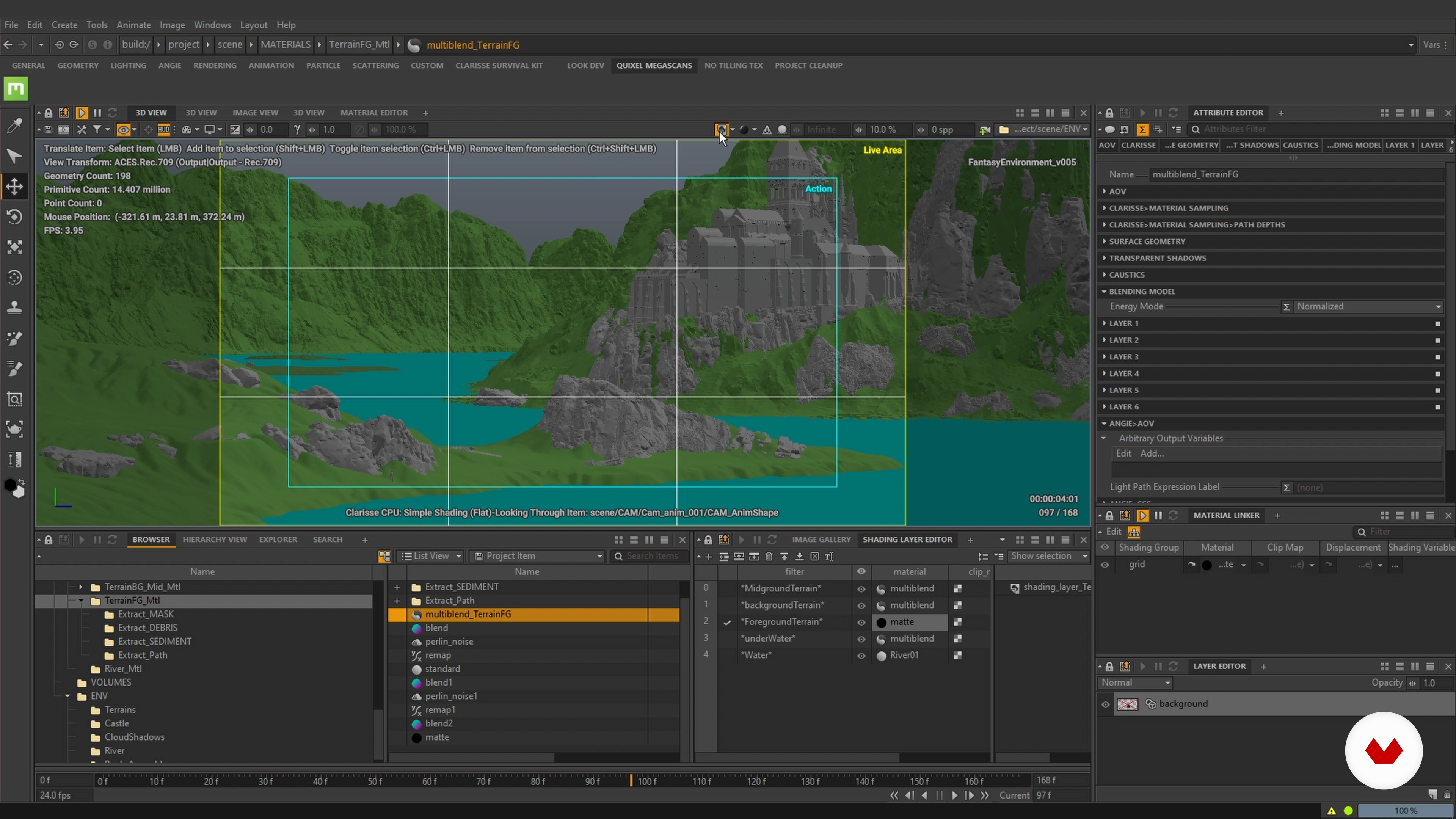Image resolution: width=1456 pixels, height=819 pixels.
Task: Toggle the eye on grid row in Material Linker
Action: coord(1105,565)
